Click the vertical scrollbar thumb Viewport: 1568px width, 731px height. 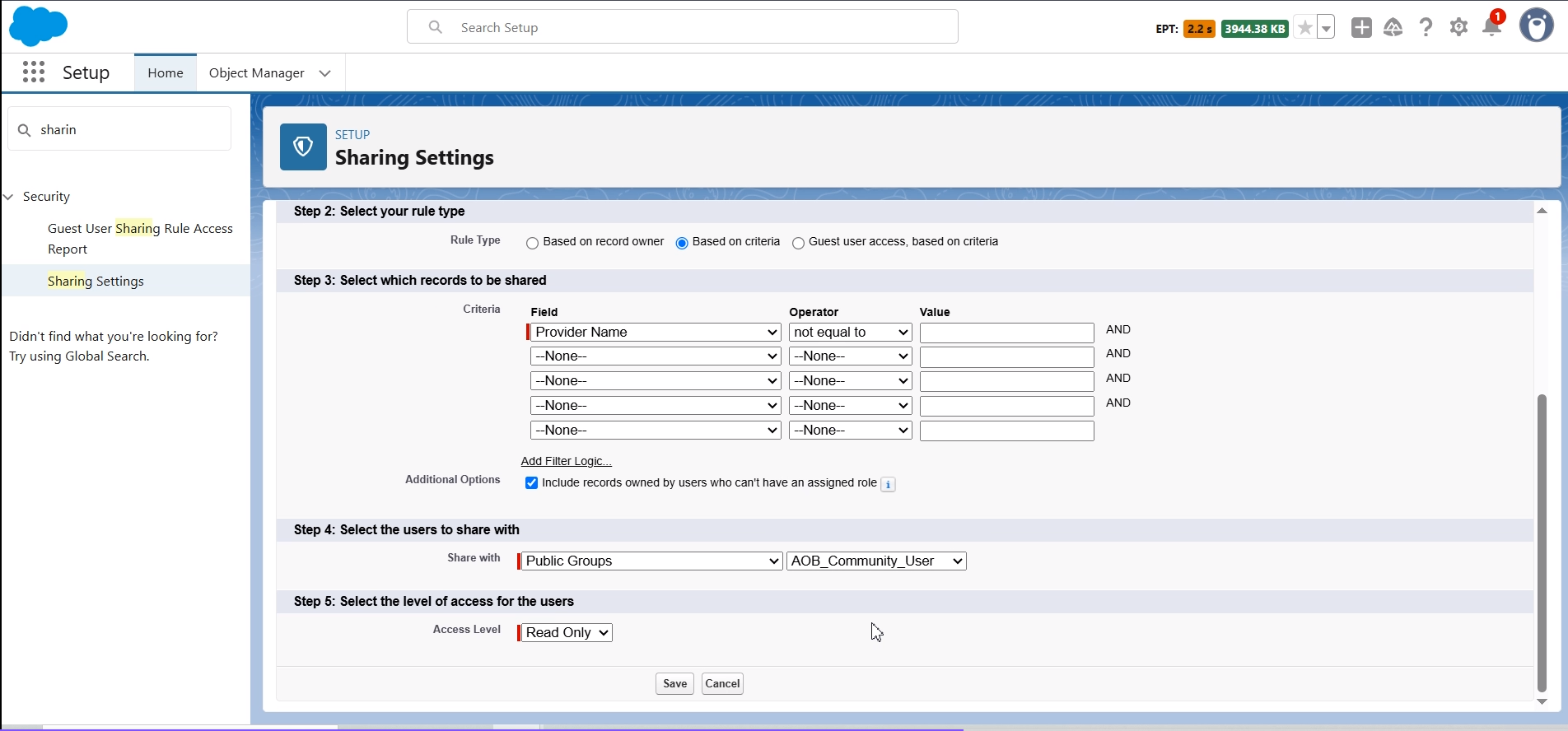[1542, 543]
